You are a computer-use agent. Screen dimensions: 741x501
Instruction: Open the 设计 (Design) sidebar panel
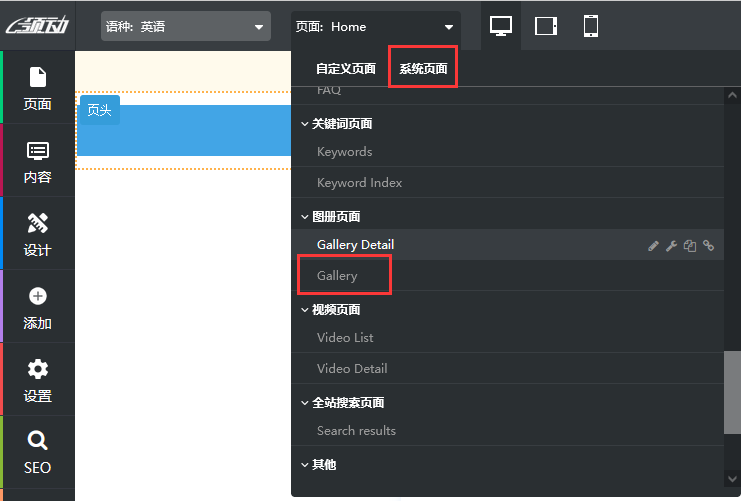[37, 234]
